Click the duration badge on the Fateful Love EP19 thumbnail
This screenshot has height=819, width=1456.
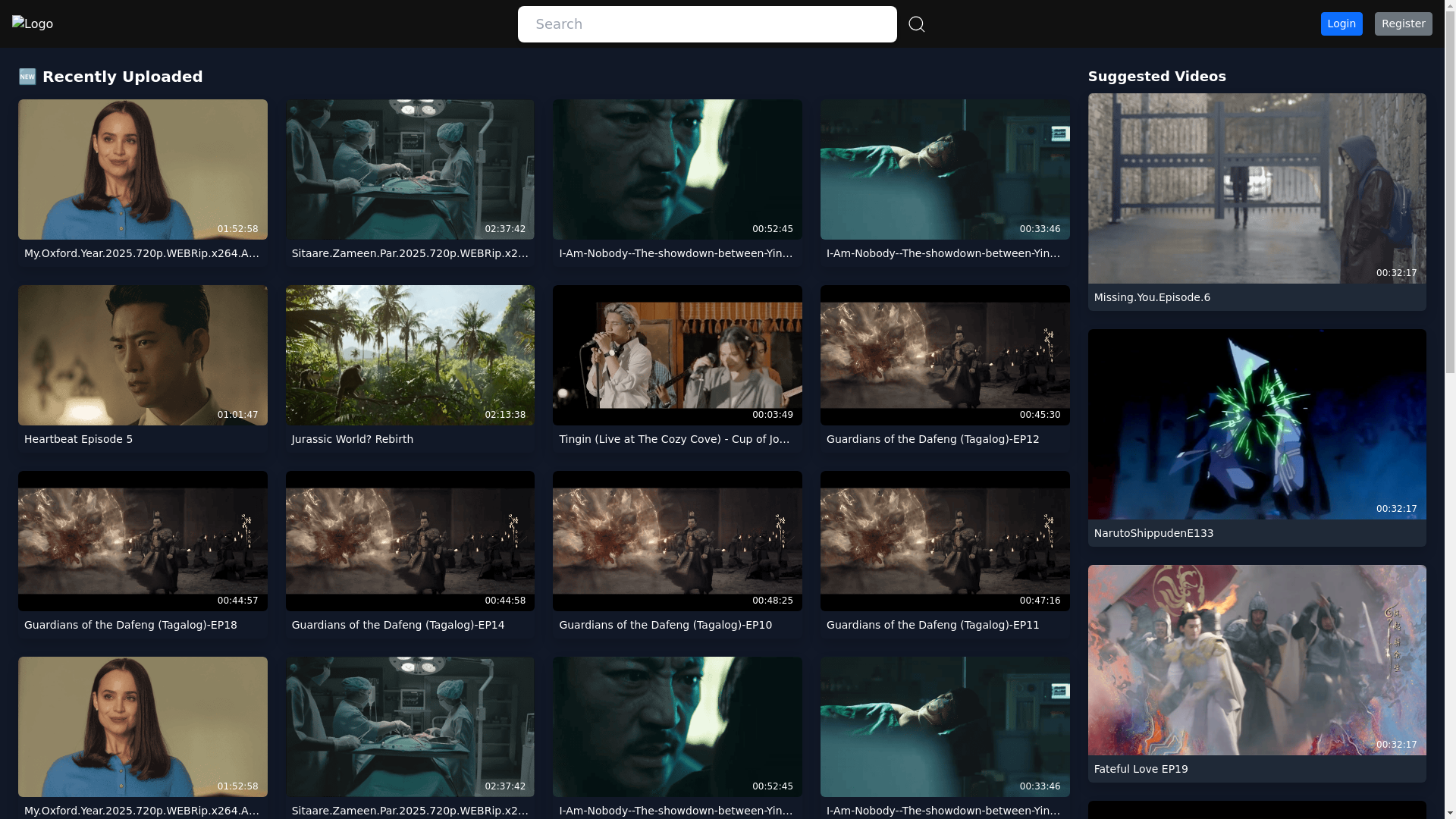[x=1396, y=745]
